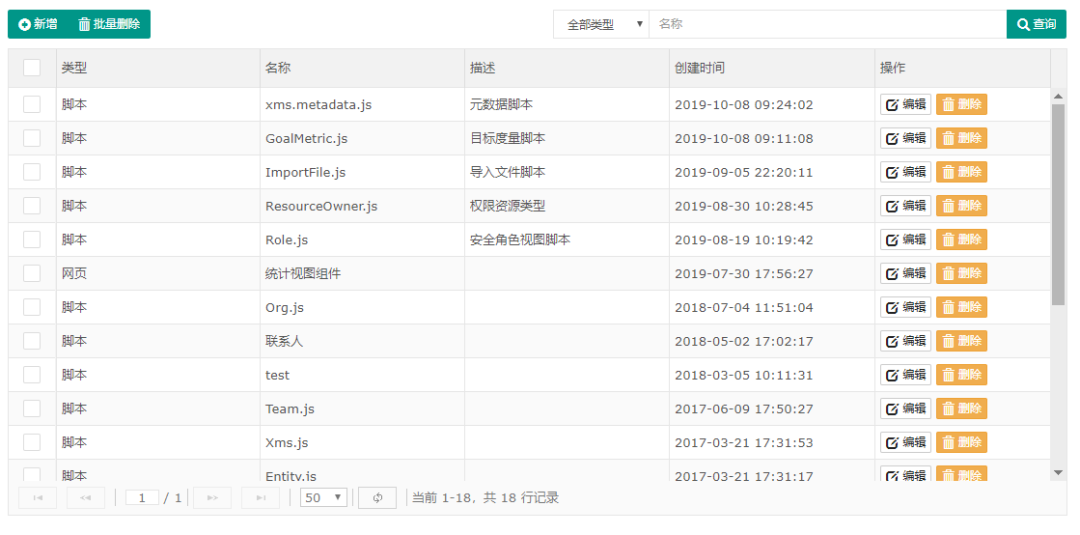Viewport: 1080px width, 535px height.
Task: Focus the 名称 search input field
Action: click(x=828, y=24)
